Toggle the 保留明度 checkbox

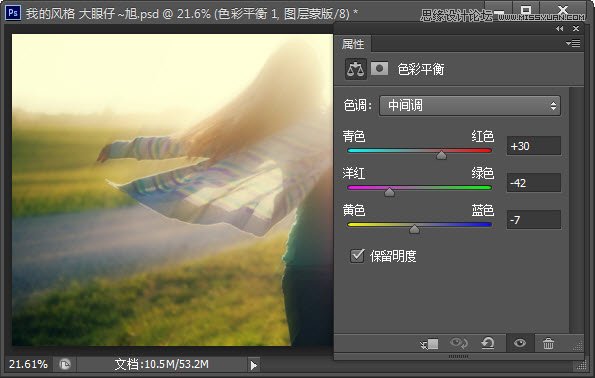[357, 256]
